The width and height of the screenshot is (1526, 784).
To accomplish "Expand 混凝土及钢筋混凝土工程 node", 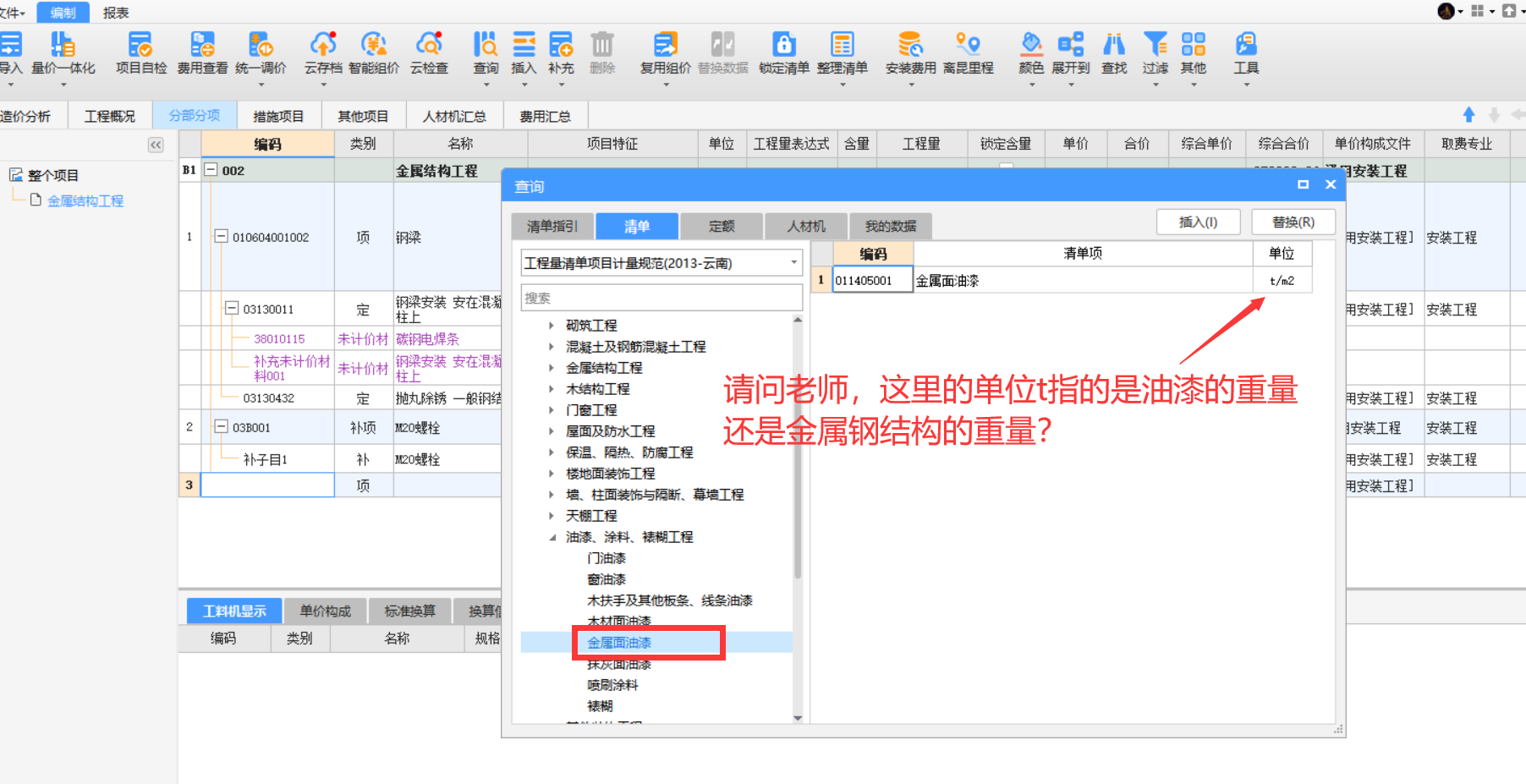I will pos(552,347).
